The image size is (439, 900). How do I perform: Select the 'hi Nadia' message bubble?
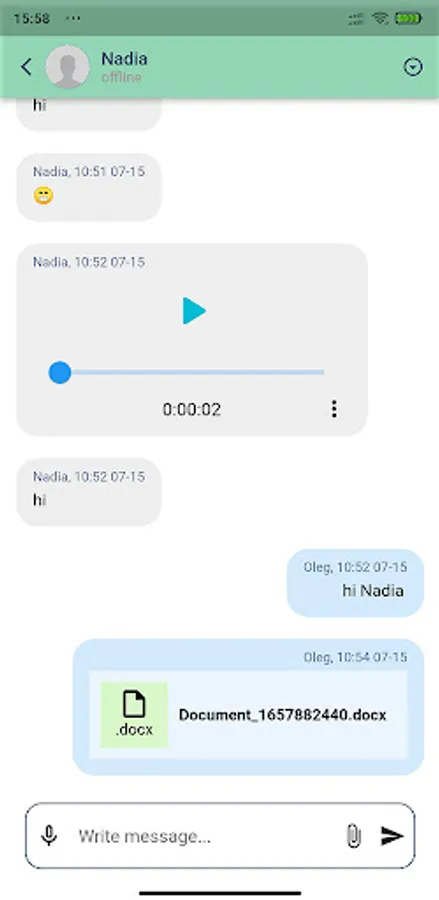355,583
